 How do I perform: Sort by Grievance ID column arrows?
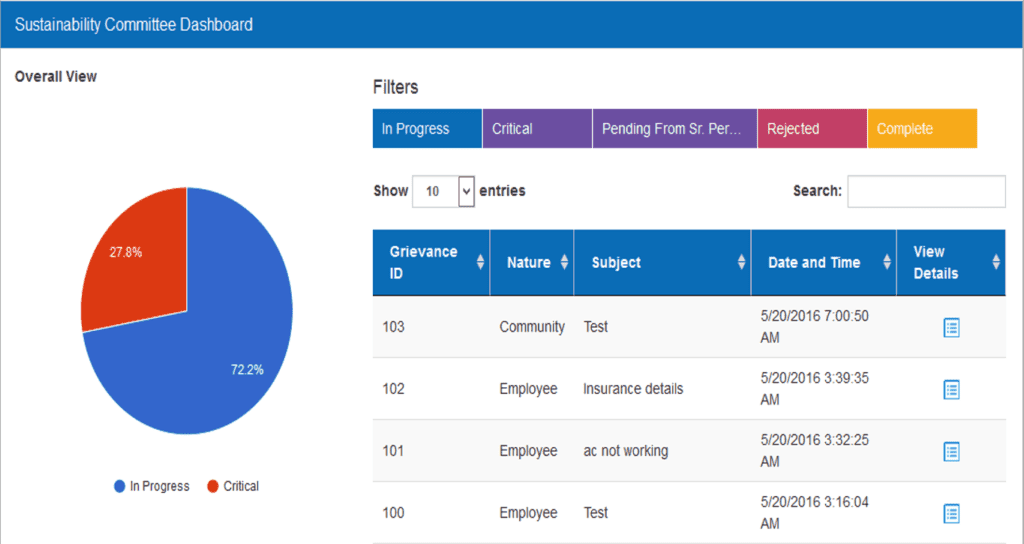pos(480,262)
